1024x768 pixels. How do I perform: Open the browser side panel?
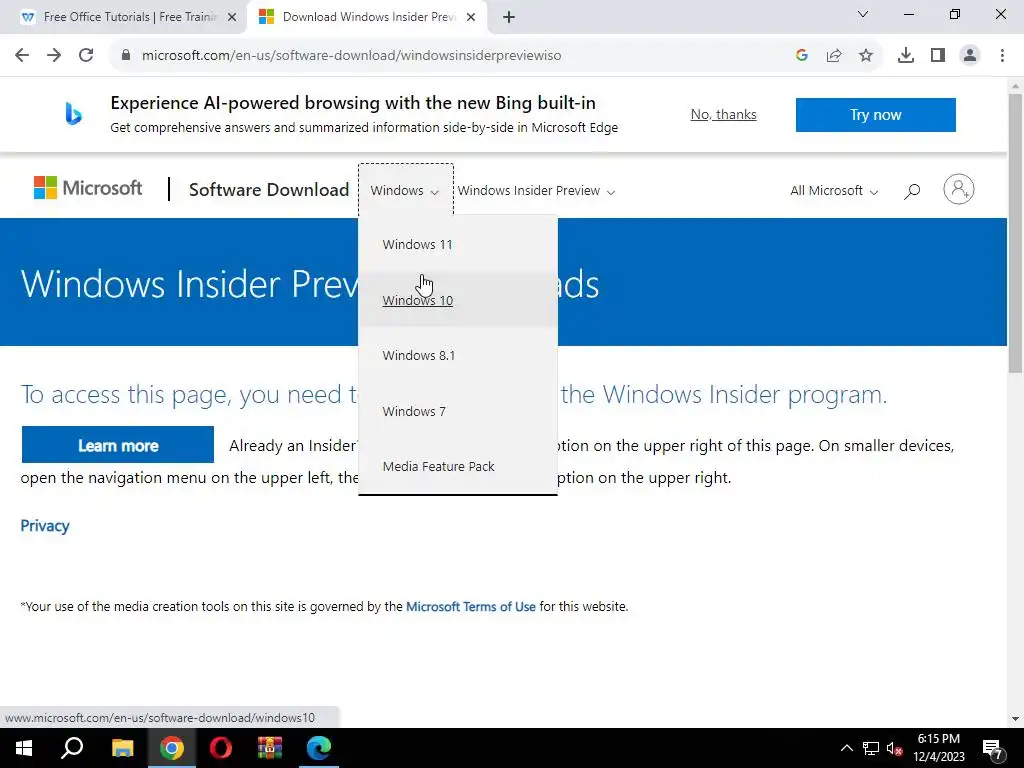[938, 55]
